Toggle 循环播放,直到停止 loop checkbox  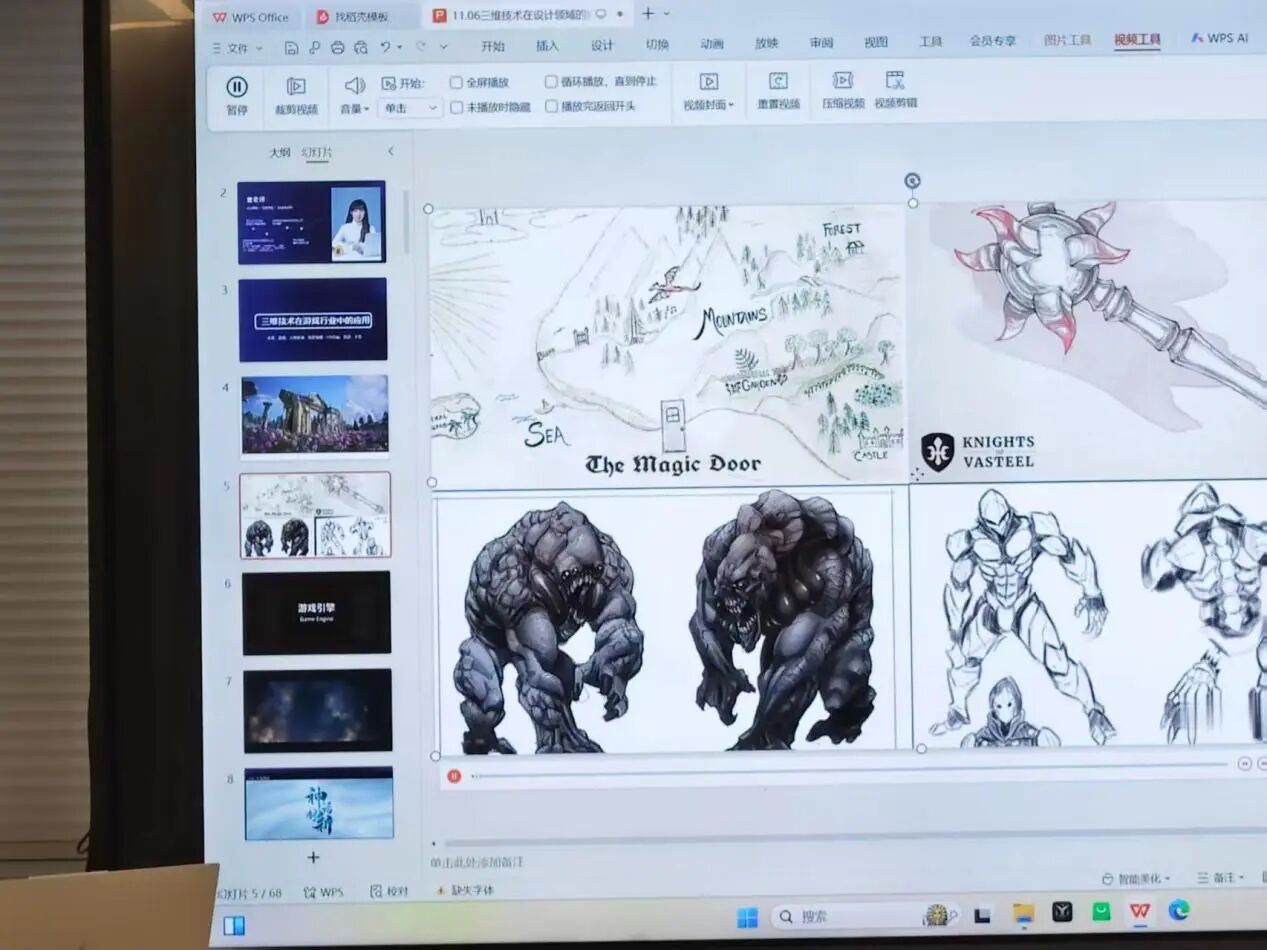tap(551, 82)
